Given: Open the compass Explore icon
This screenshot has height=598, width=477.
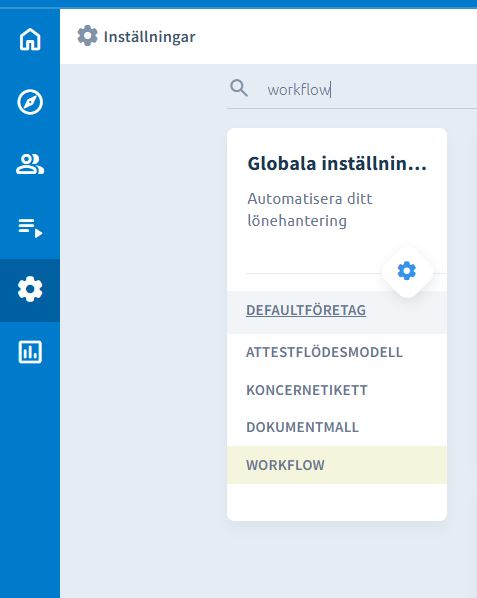Looking at the screenshot, I should 30,102.
